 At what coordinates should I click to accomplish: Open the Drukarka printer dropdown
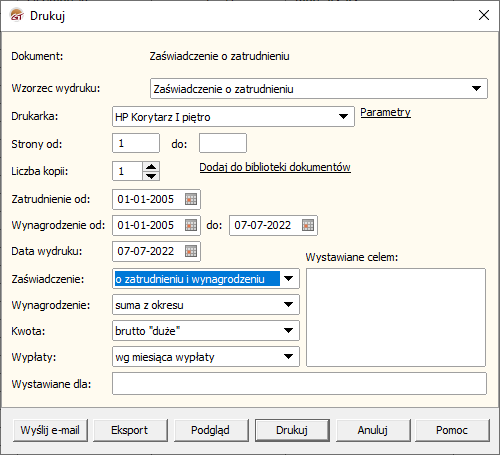(343, 117)
